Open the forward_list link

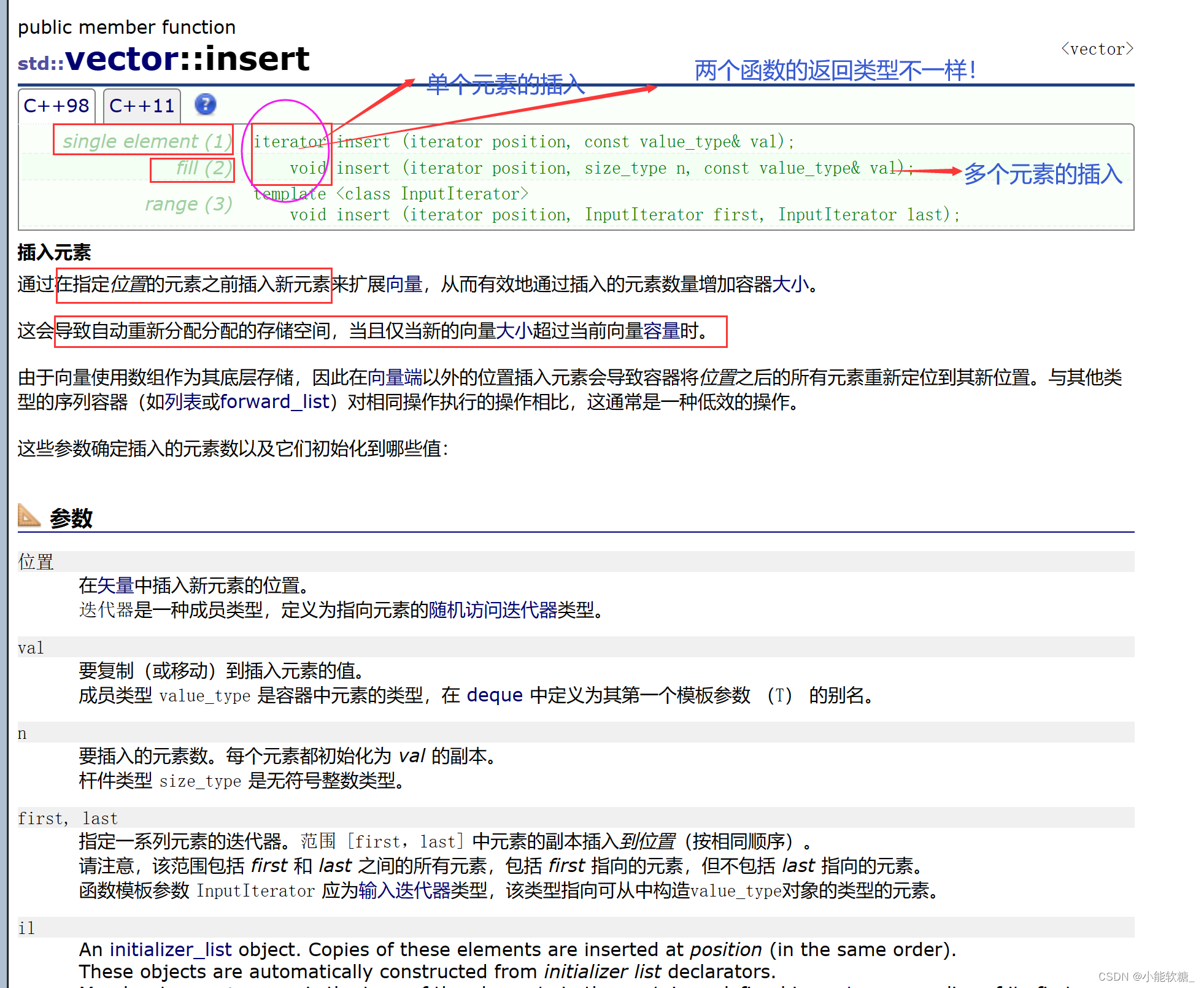pyautogui.click(x=275, y=402)
